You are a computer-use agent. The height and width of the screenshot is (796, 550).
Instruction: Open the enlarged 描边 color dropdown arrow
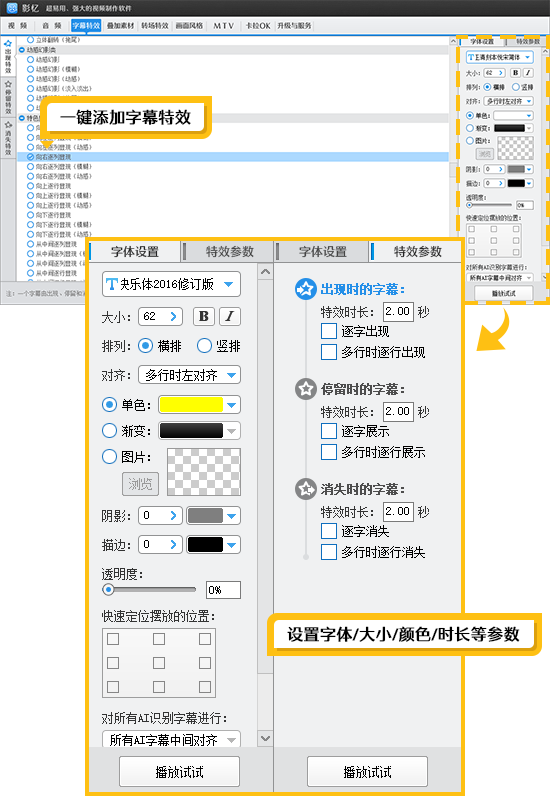coord(232,545)
